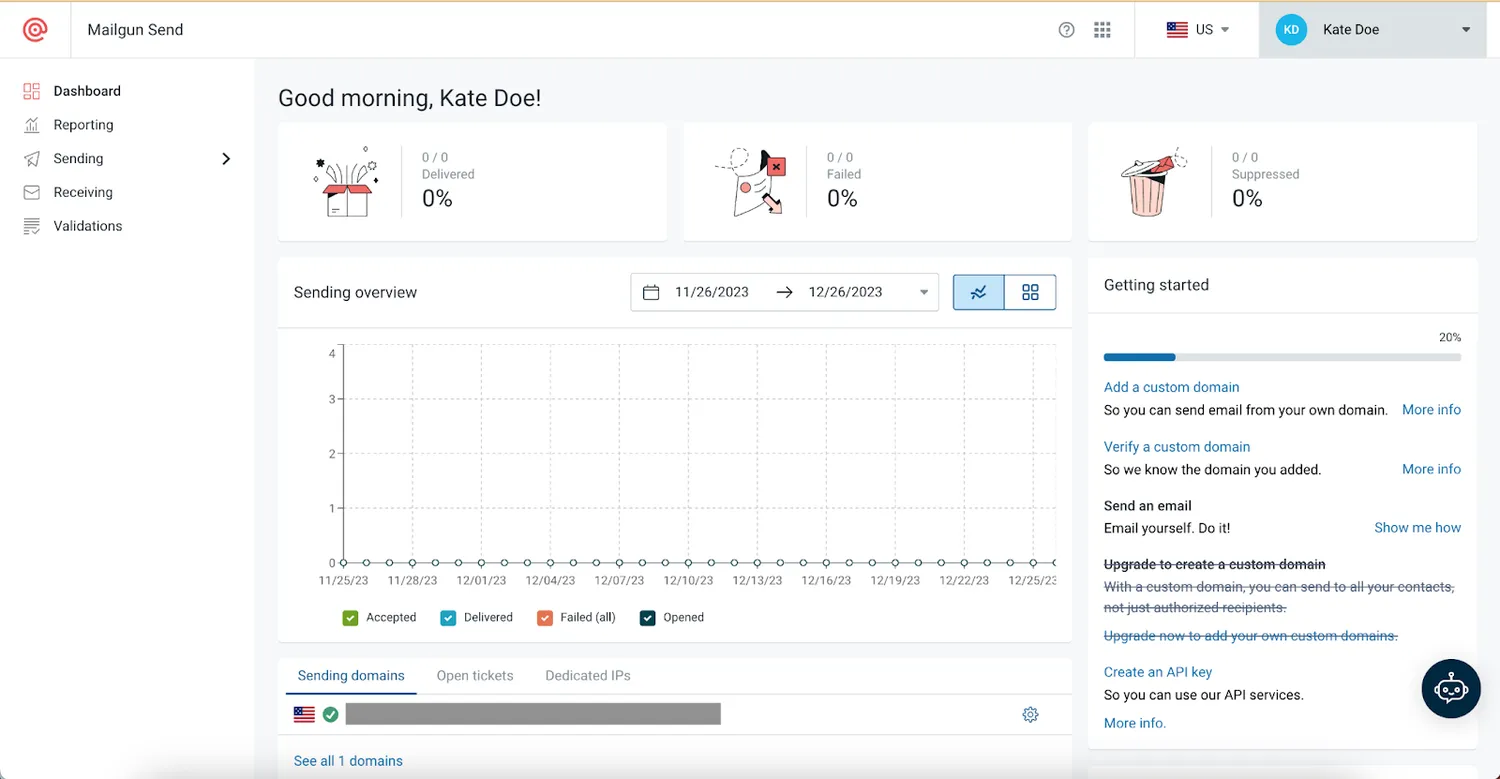Select the Sending domains tab

pyautogui.click(x=351, y=676)
